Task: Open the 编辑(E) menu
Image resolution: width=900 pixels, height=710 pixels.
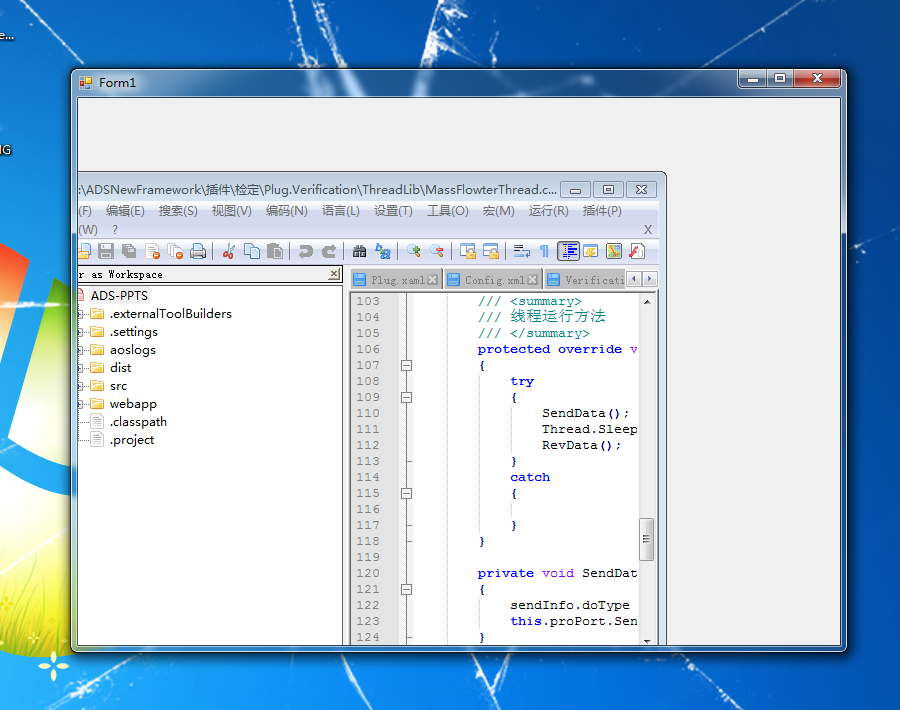Action: tap(125, 211)
